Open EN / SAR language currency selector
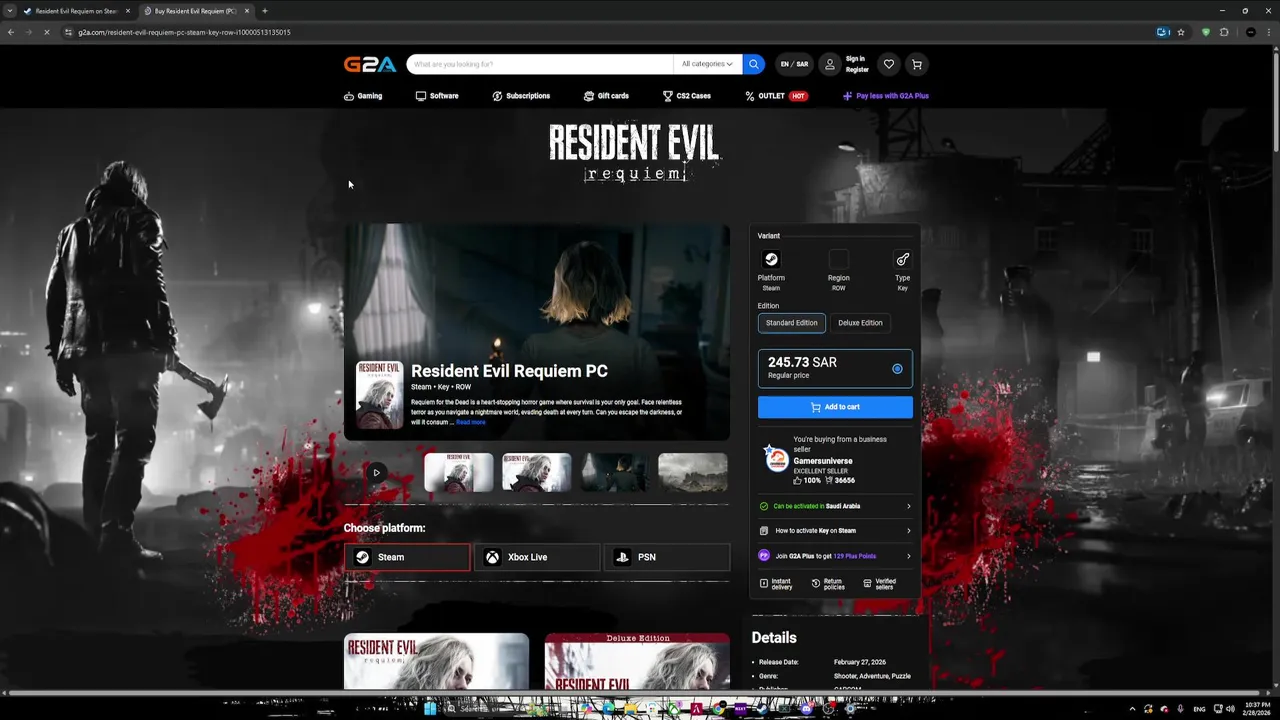The width and height of the screenshot is (1280, 720). [794, 64]
